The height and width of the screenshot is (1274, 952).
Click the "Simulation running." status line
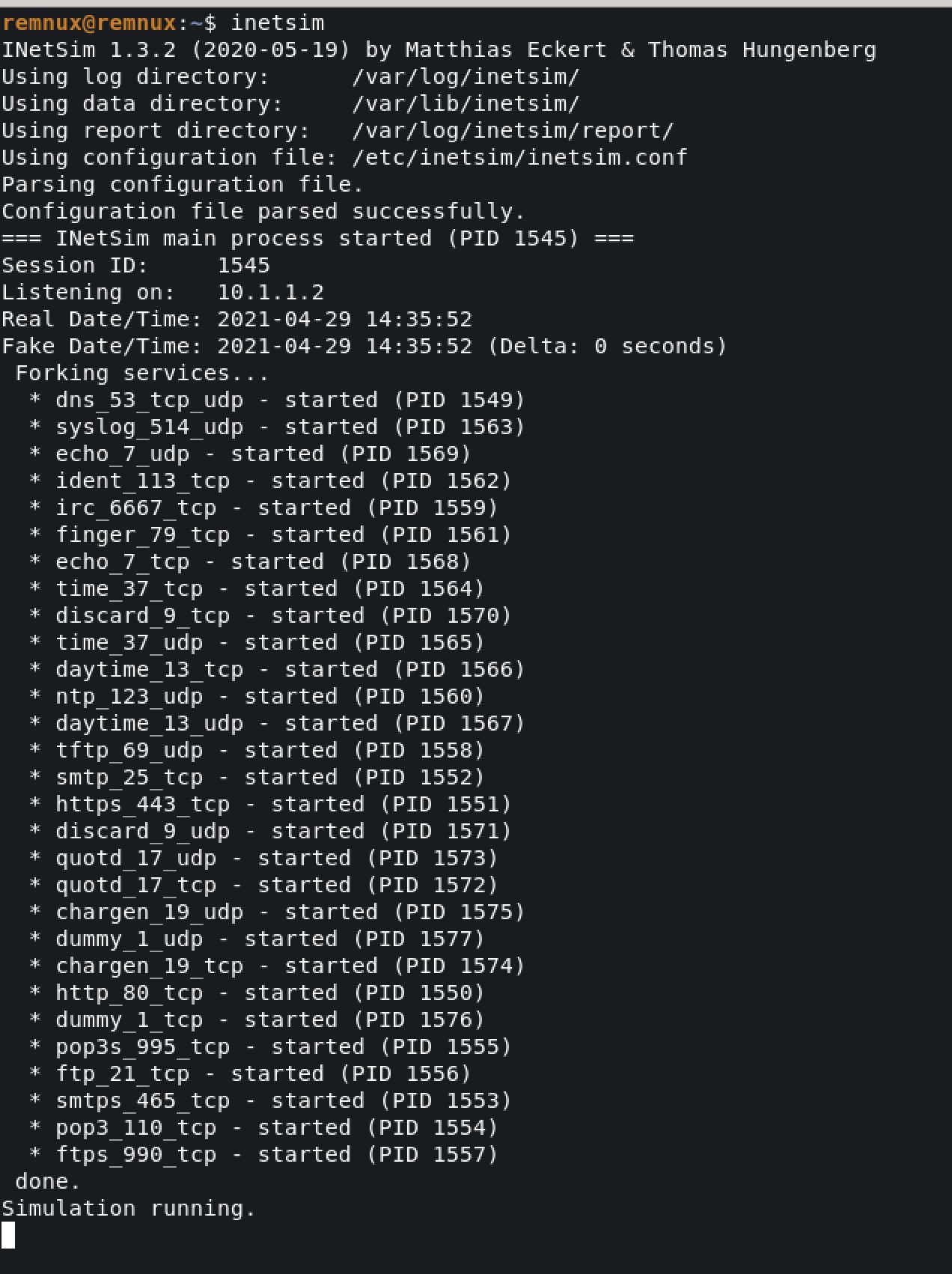[x=129, y=1209]
